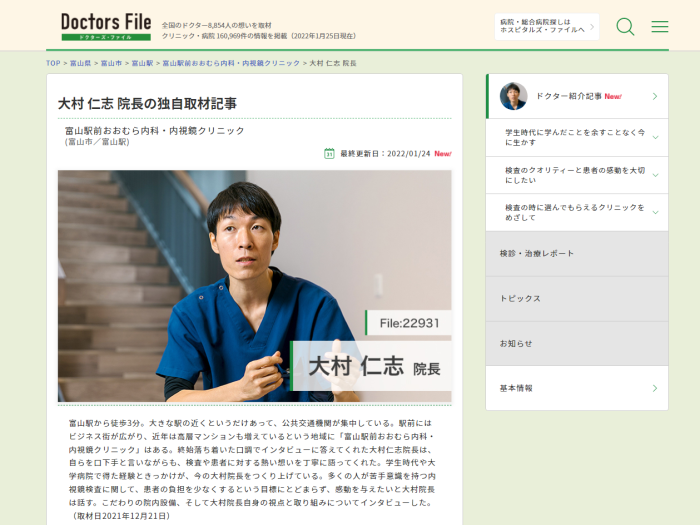Click the Doctors File logo

[x=106, y=26]
